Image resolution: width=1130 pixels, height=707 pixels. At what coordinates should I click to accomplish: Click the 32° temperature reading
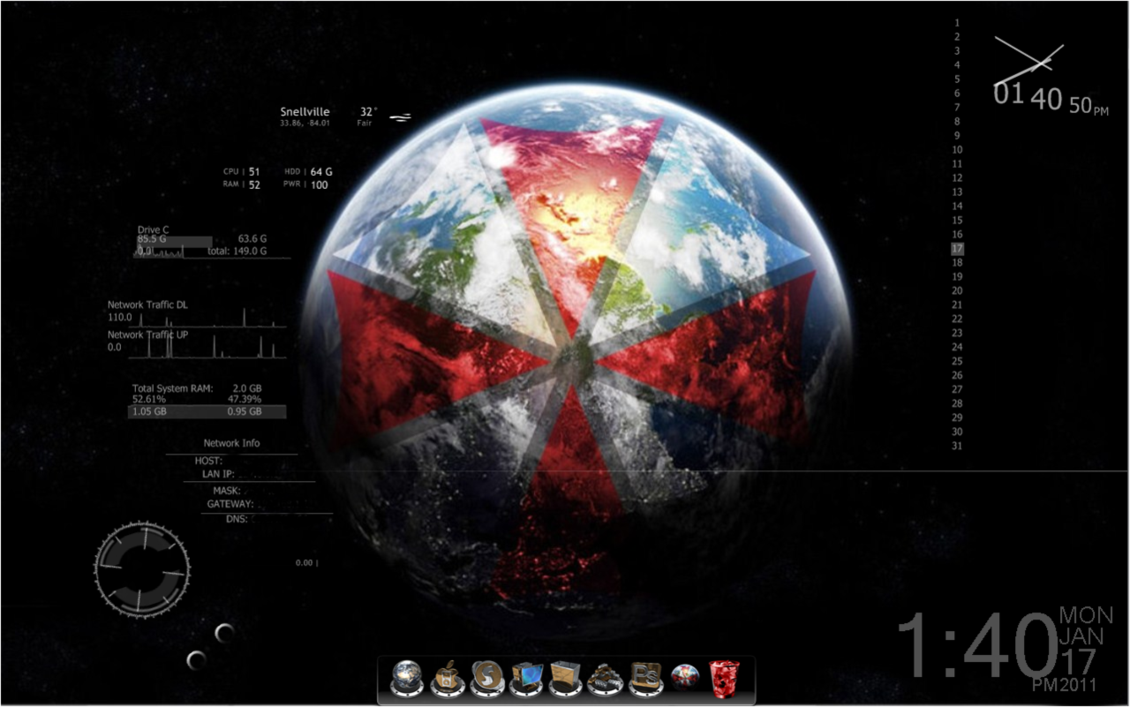coord(368,112)
